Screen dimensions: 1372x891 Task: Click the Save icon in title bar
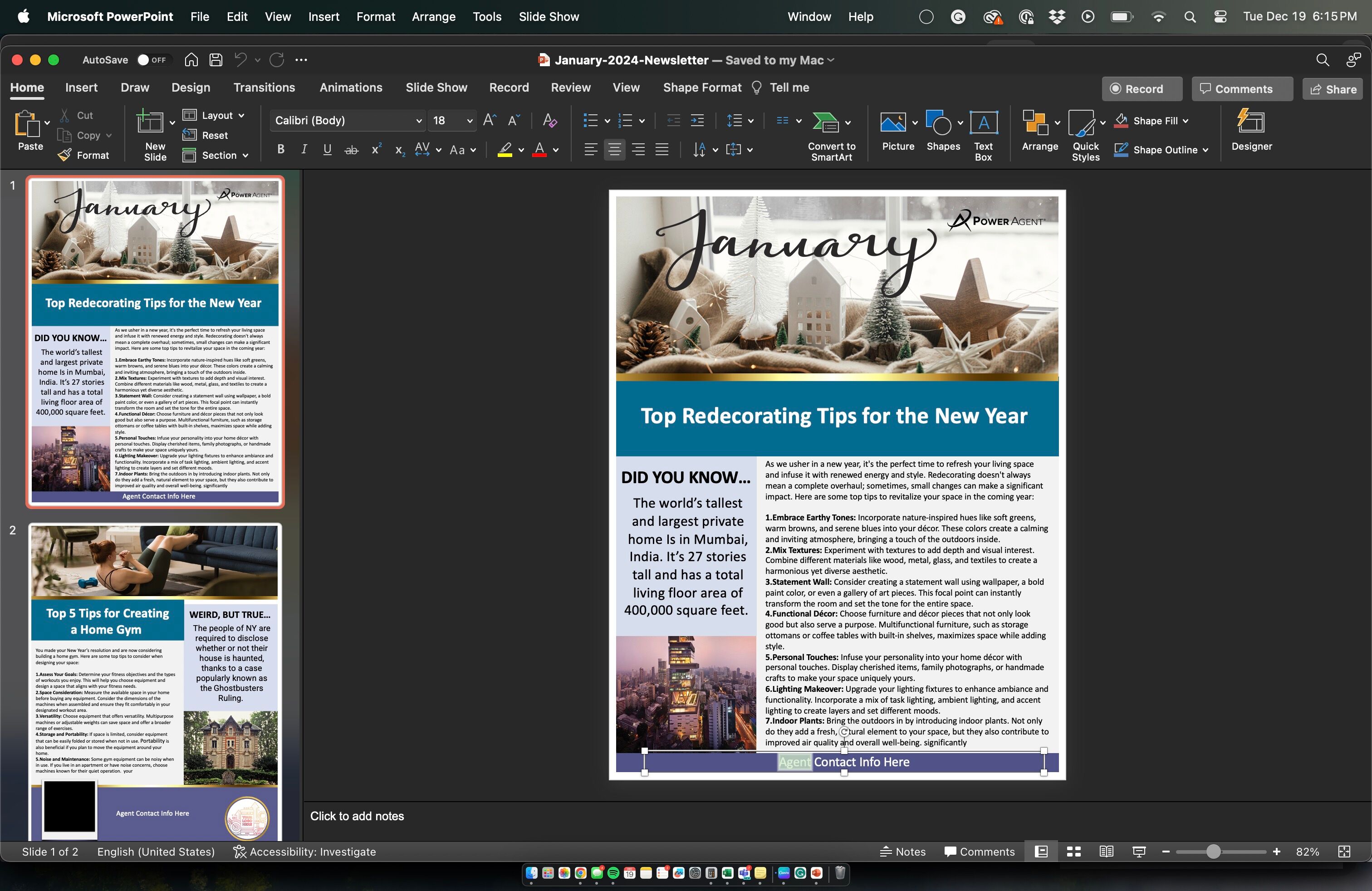[x=216, y=60]
